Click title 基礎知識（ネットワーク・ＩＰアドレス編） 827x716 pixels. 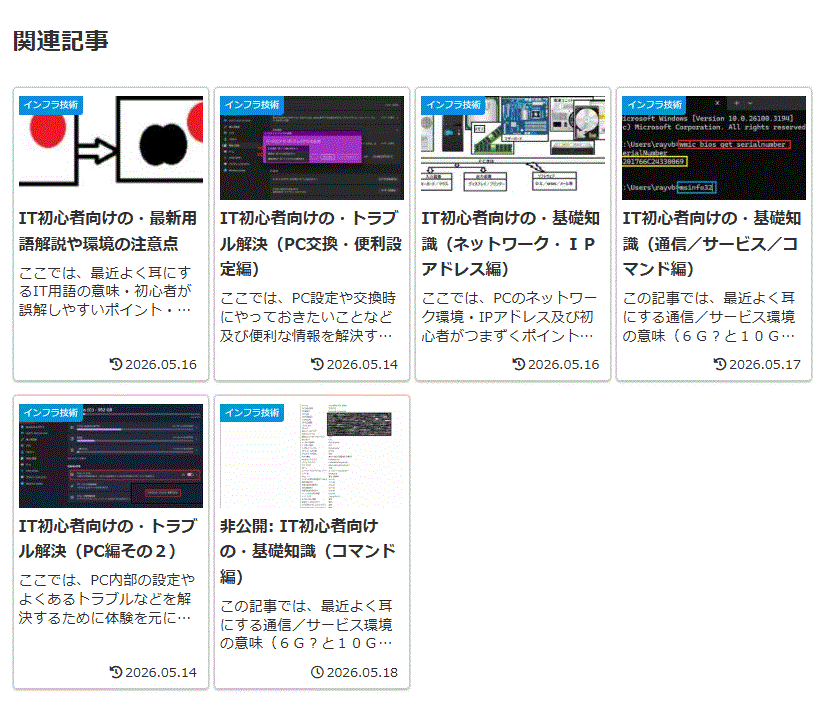511,244
